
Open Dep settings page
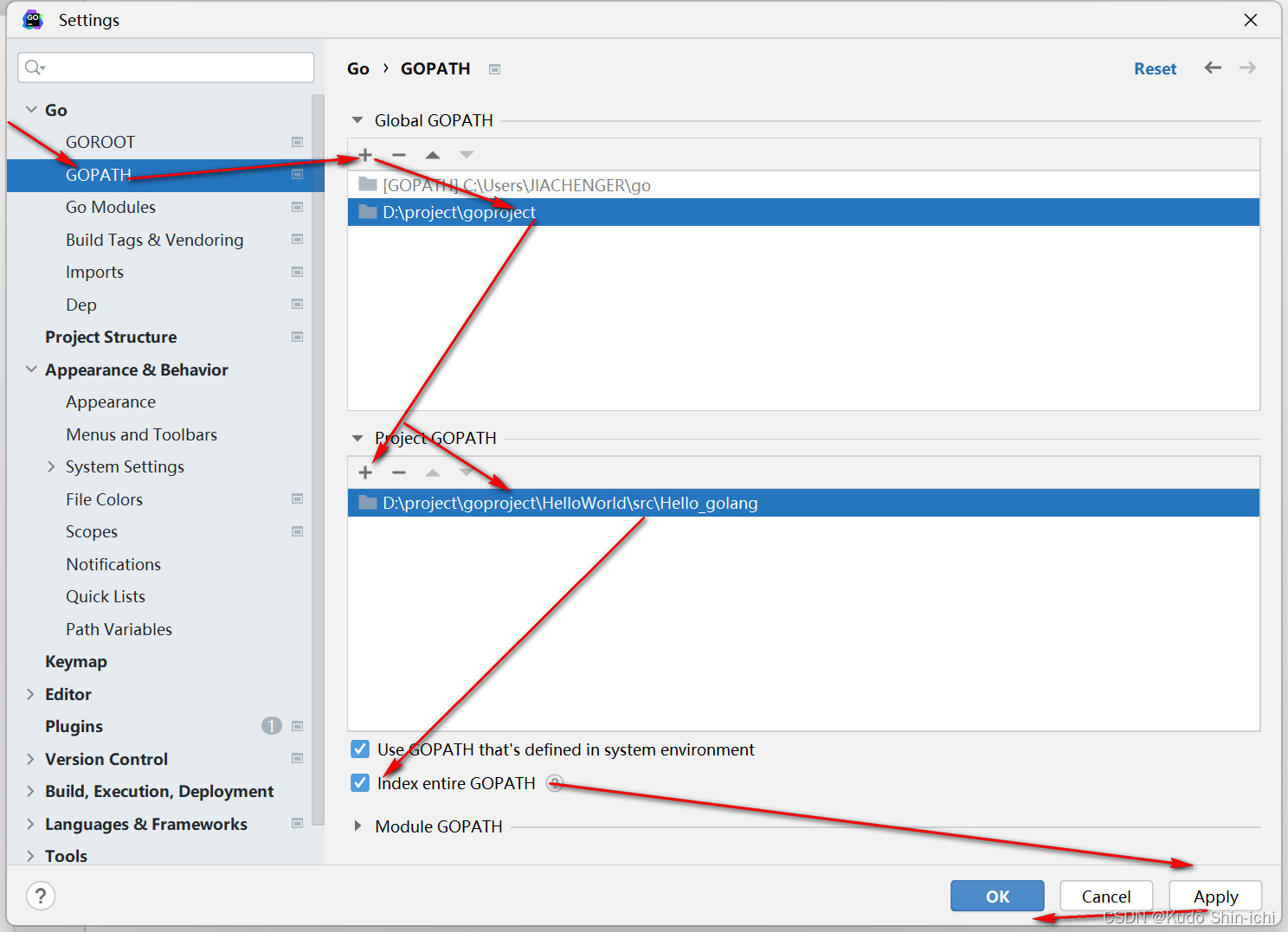[x=81, y=305]
